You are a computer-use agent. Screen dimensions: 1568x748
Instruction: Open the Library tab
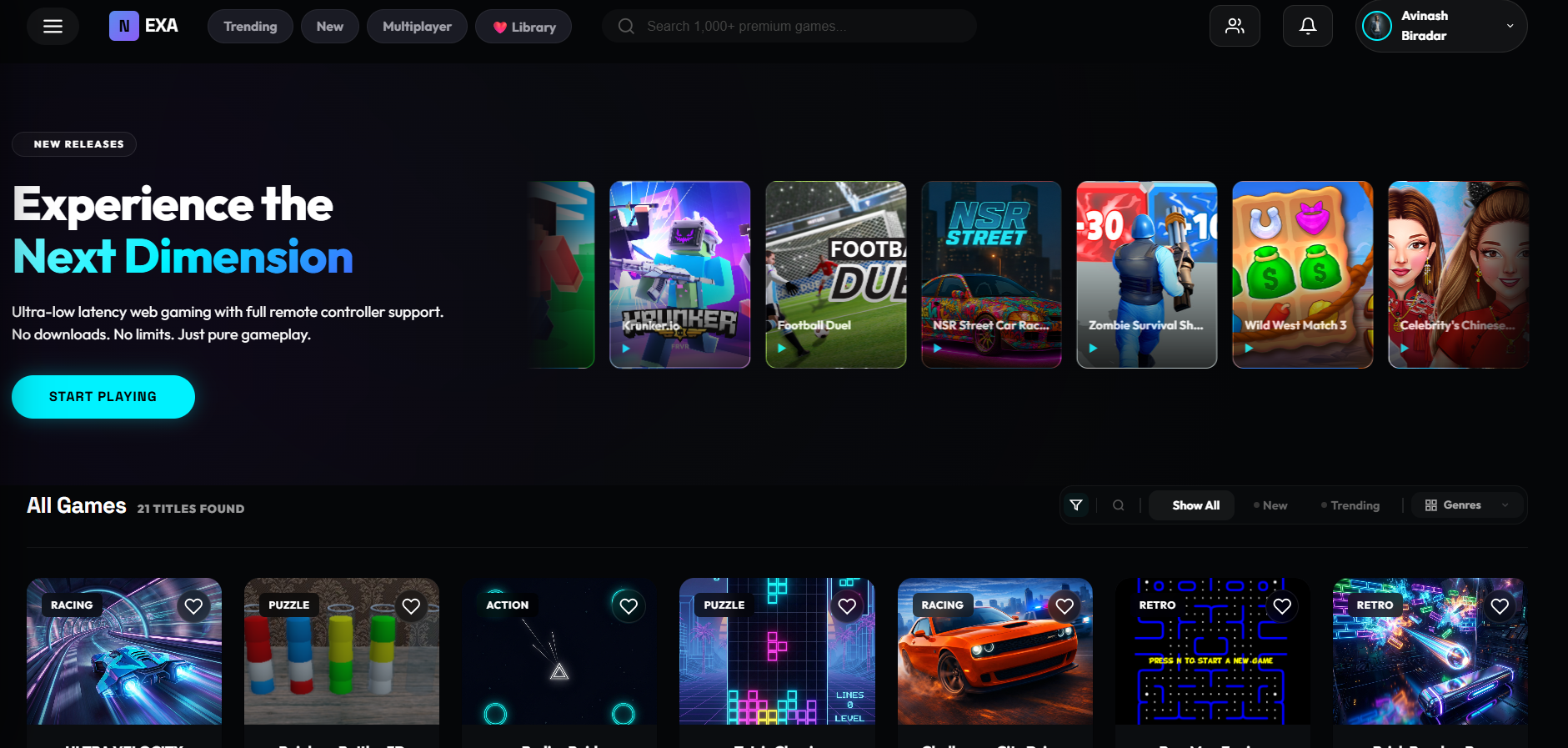pos(524,27)
